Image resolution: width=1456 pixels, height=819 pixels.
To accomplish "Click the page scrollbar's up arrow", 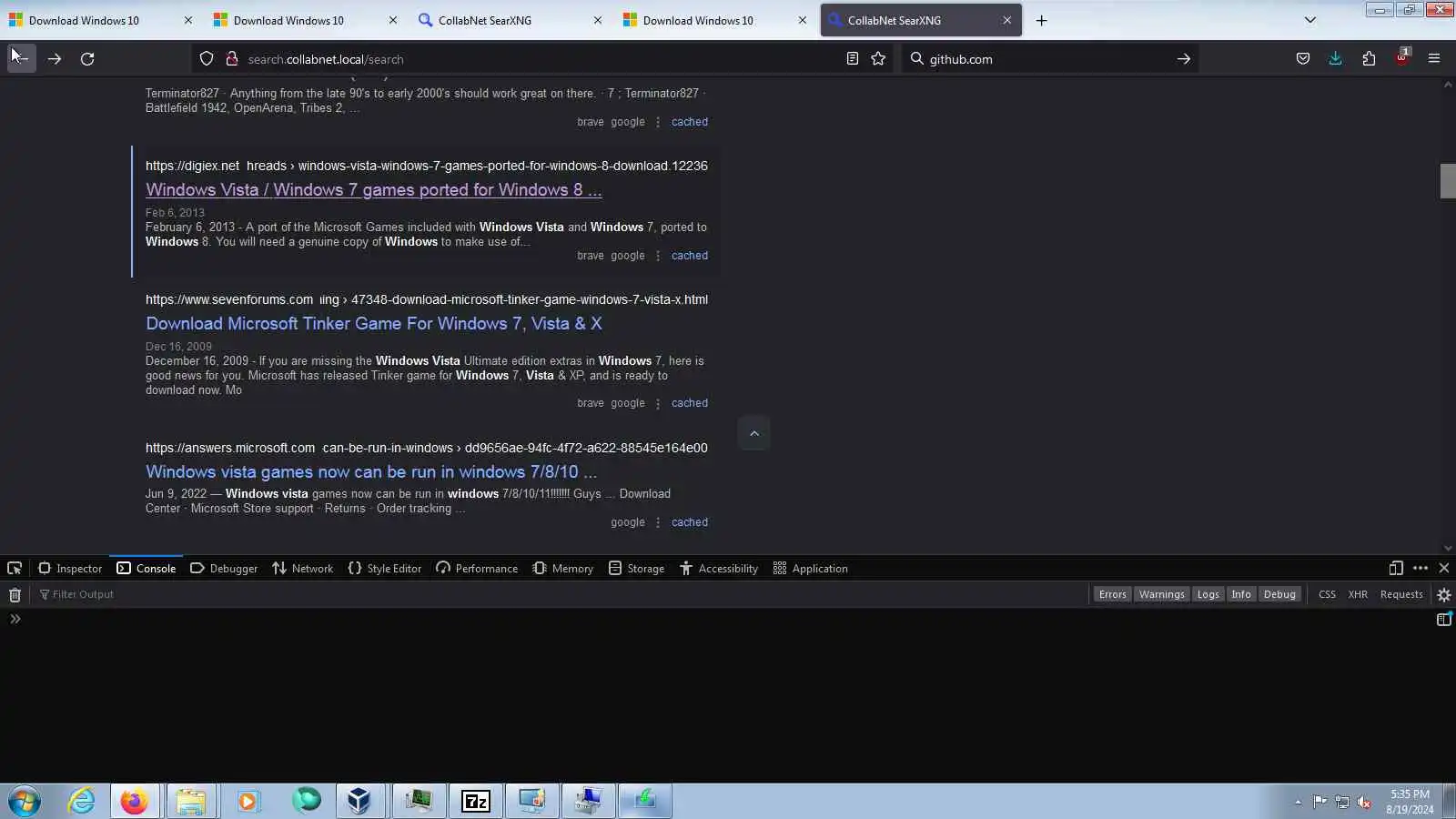I will 1448,85.
